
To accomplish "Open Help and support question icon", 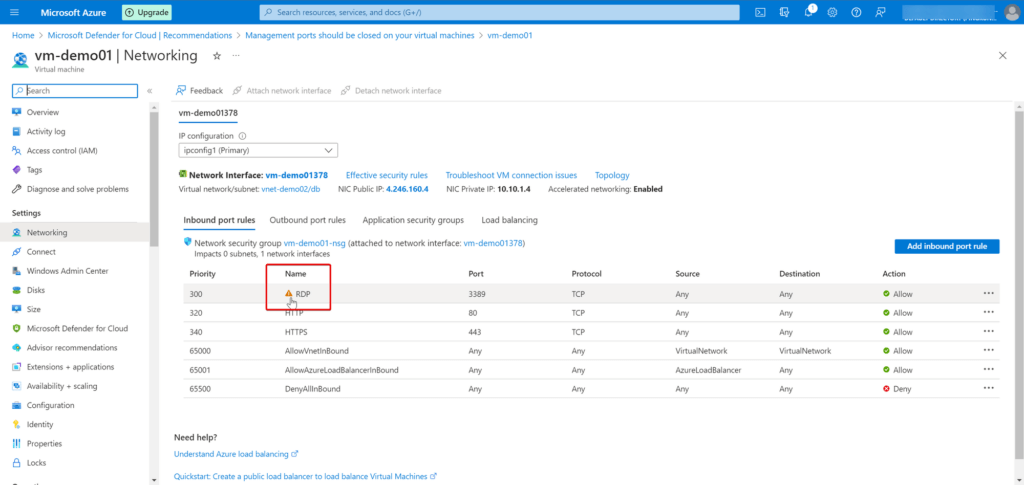I will click(x=856, y=12).
